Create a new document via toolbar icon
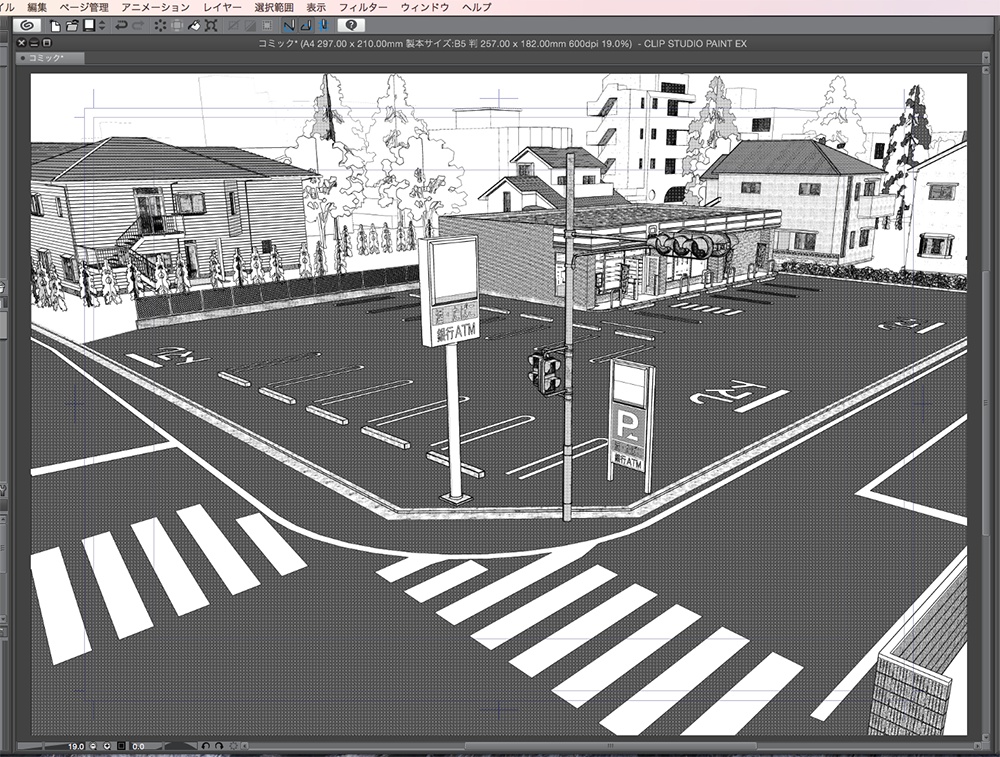Viewport: 1000px width, 757px height. (x=56, y=25)
